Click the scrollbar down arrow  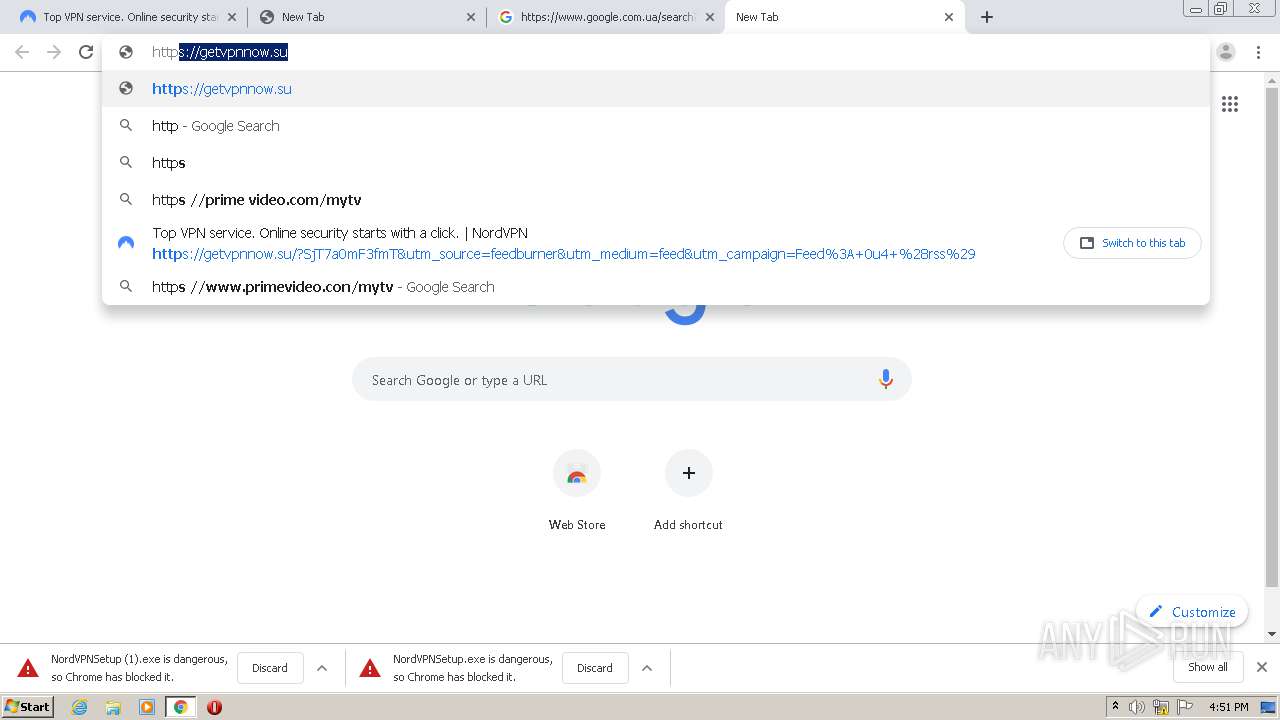coord(1272,634)
